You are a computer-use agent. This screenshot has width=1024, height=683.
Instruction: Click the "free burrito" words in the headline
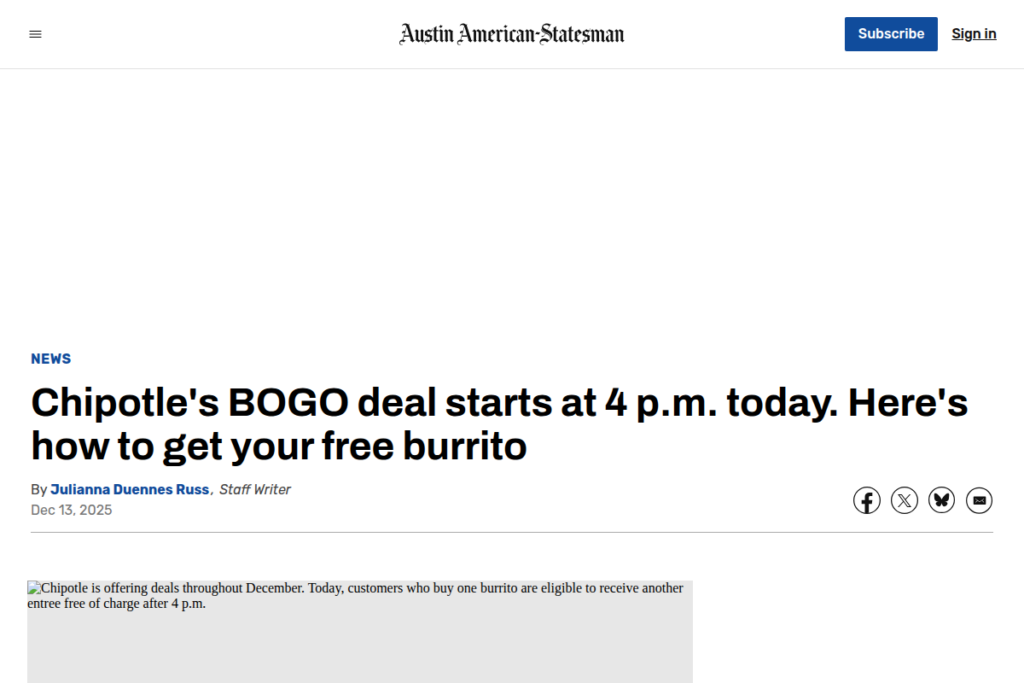423,447
